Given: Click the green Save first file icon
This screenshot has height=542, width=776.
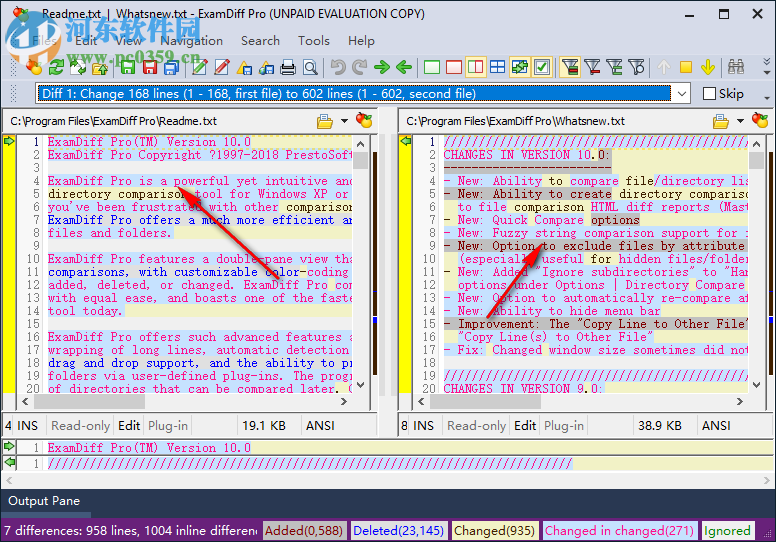Looking at the screenshot, I should [x=128, y=67].
